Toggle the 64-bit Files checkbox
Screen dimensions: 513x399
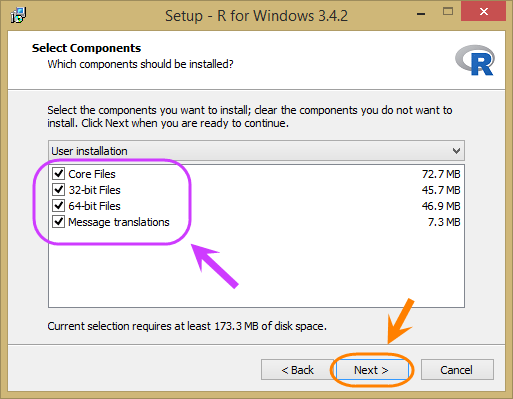58,206
